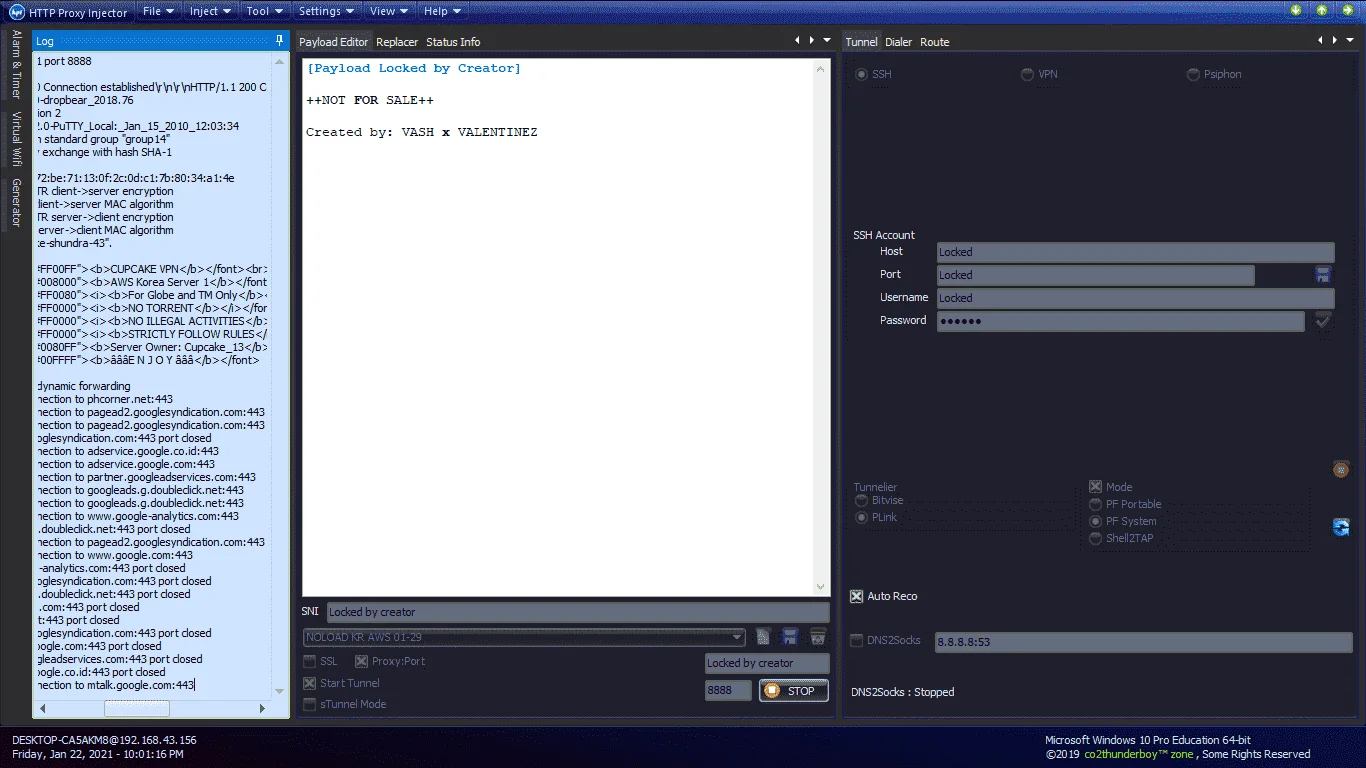The width and height of the screenshot is (1366, 768).
Task: Click the Log horizontal scrollbar thumb
Action: pyautogui.click(x=137, y=708)
